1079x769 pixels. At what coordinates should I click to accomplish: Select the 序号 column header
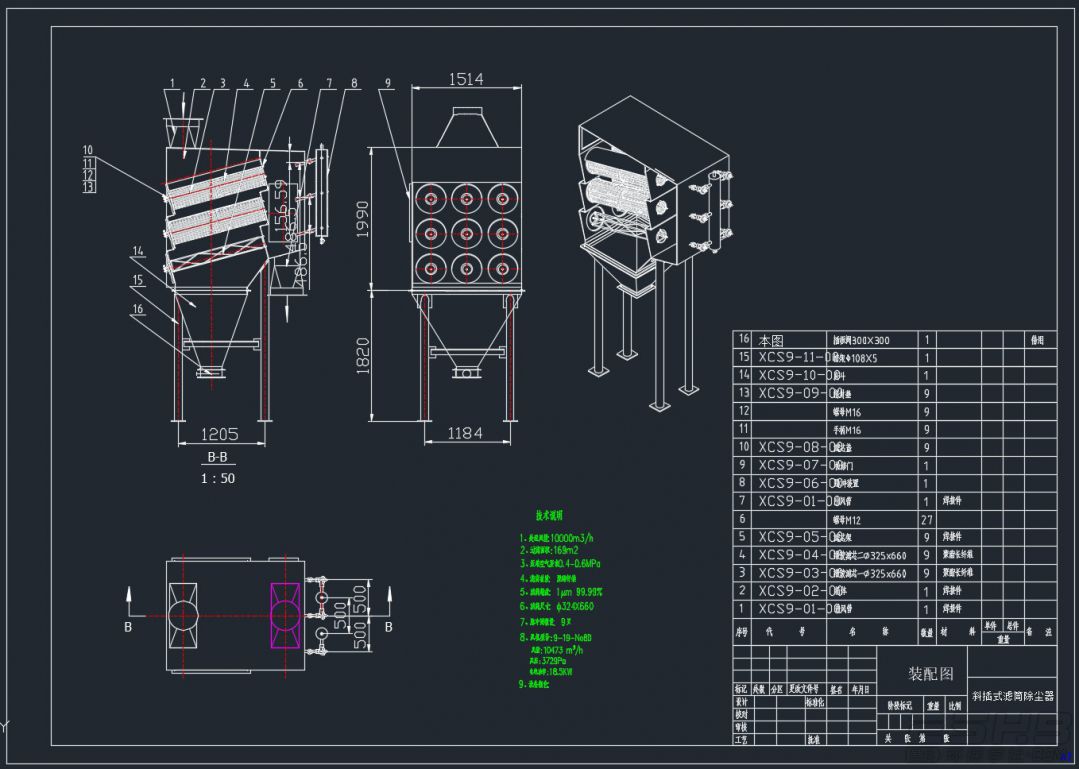coord(741,631)
